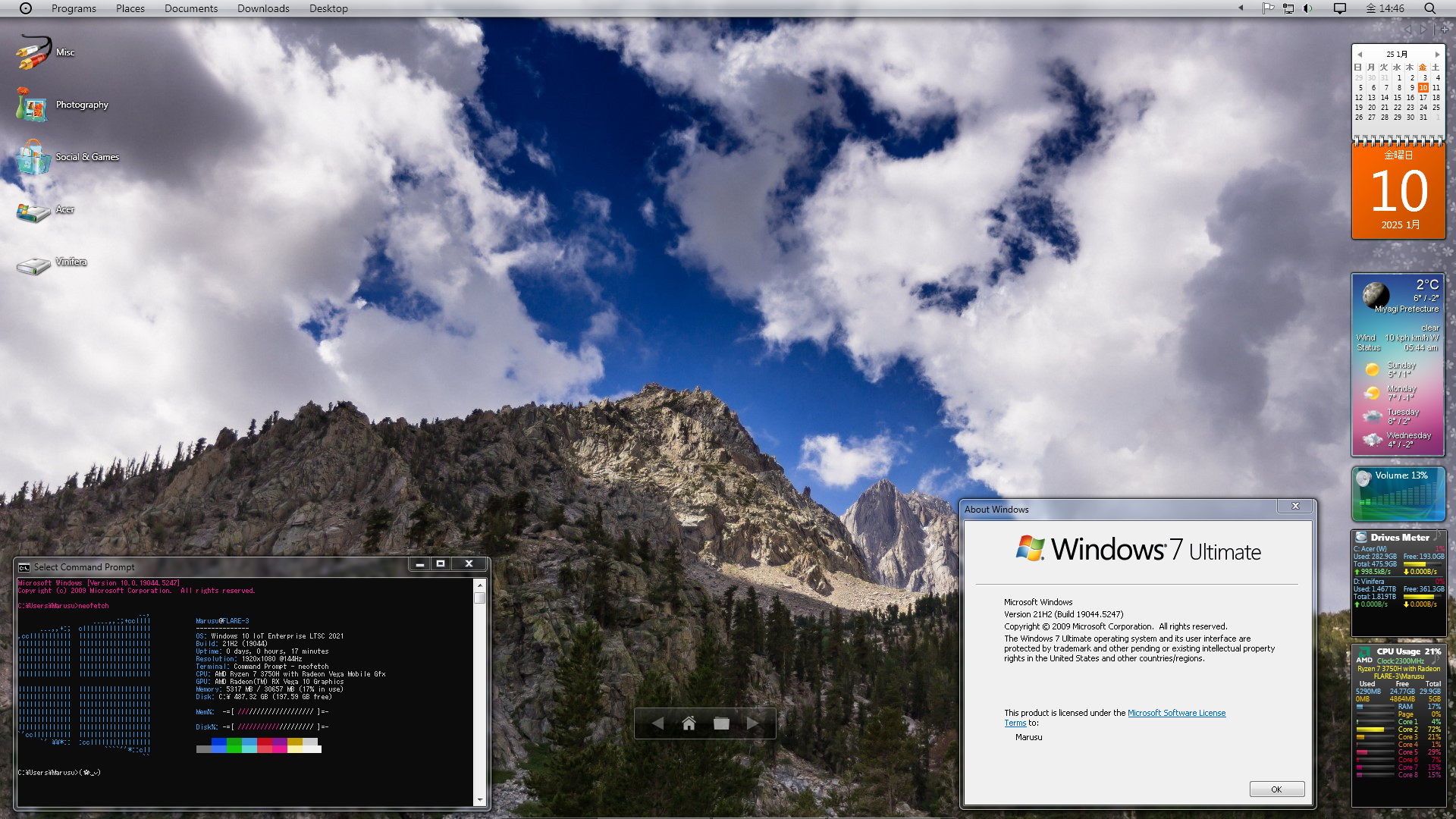Click the next gadget page arrow

pos(1423,30)
